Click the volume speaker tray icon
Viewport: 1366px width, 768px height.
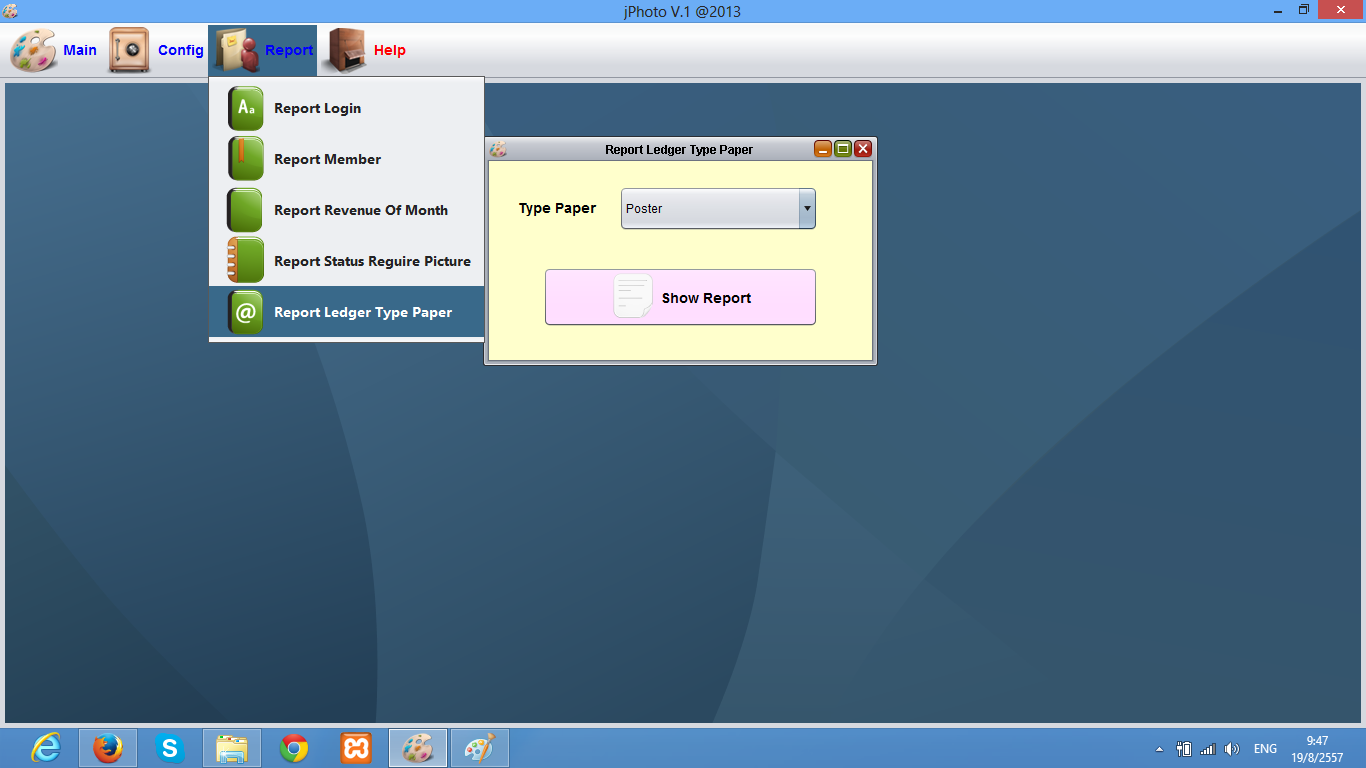[x=1232, y=748]
